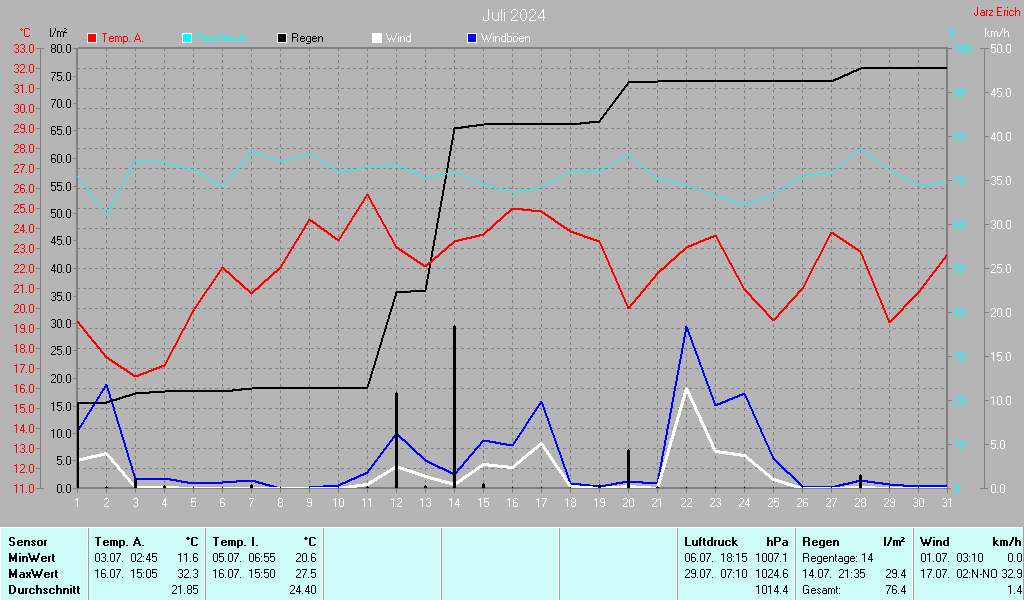
Task: Click the cyan humidity legend square
Action: click(187, 38)
